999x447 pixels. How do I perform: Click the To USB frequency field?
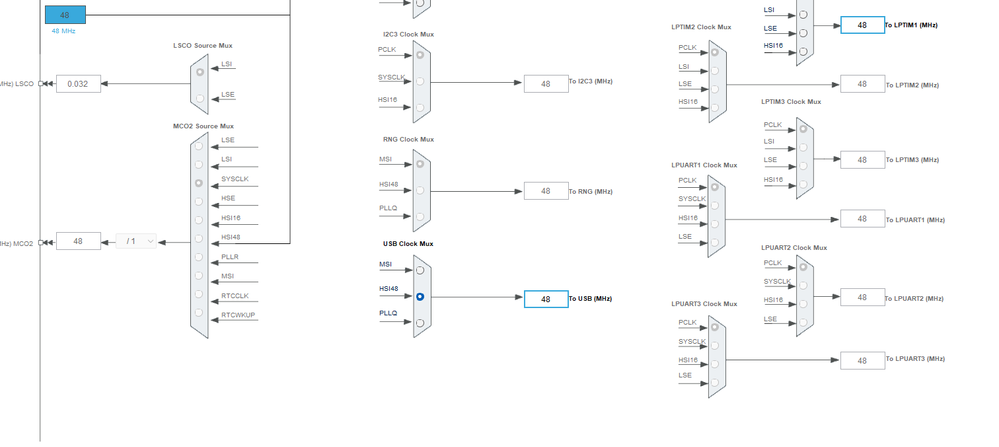pyautogui.click(x=546, y=299)
